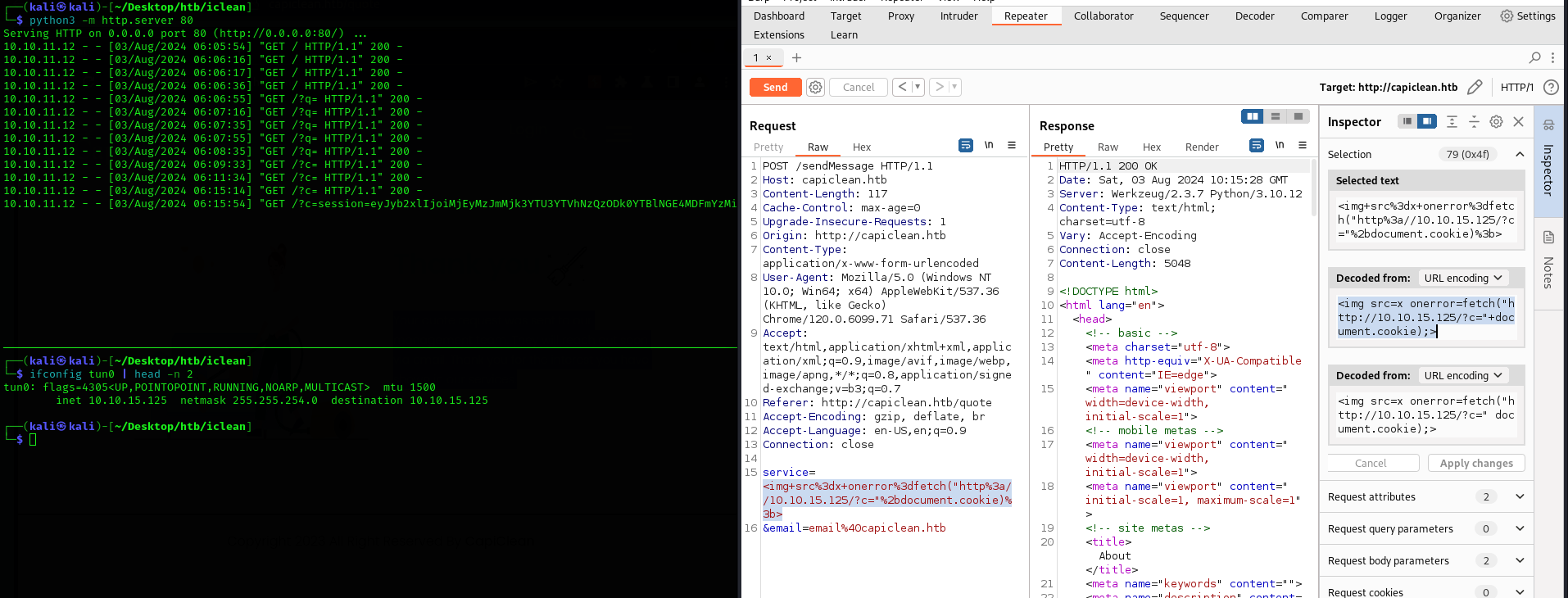Open Repeater tab options menu

(1552, 57)
